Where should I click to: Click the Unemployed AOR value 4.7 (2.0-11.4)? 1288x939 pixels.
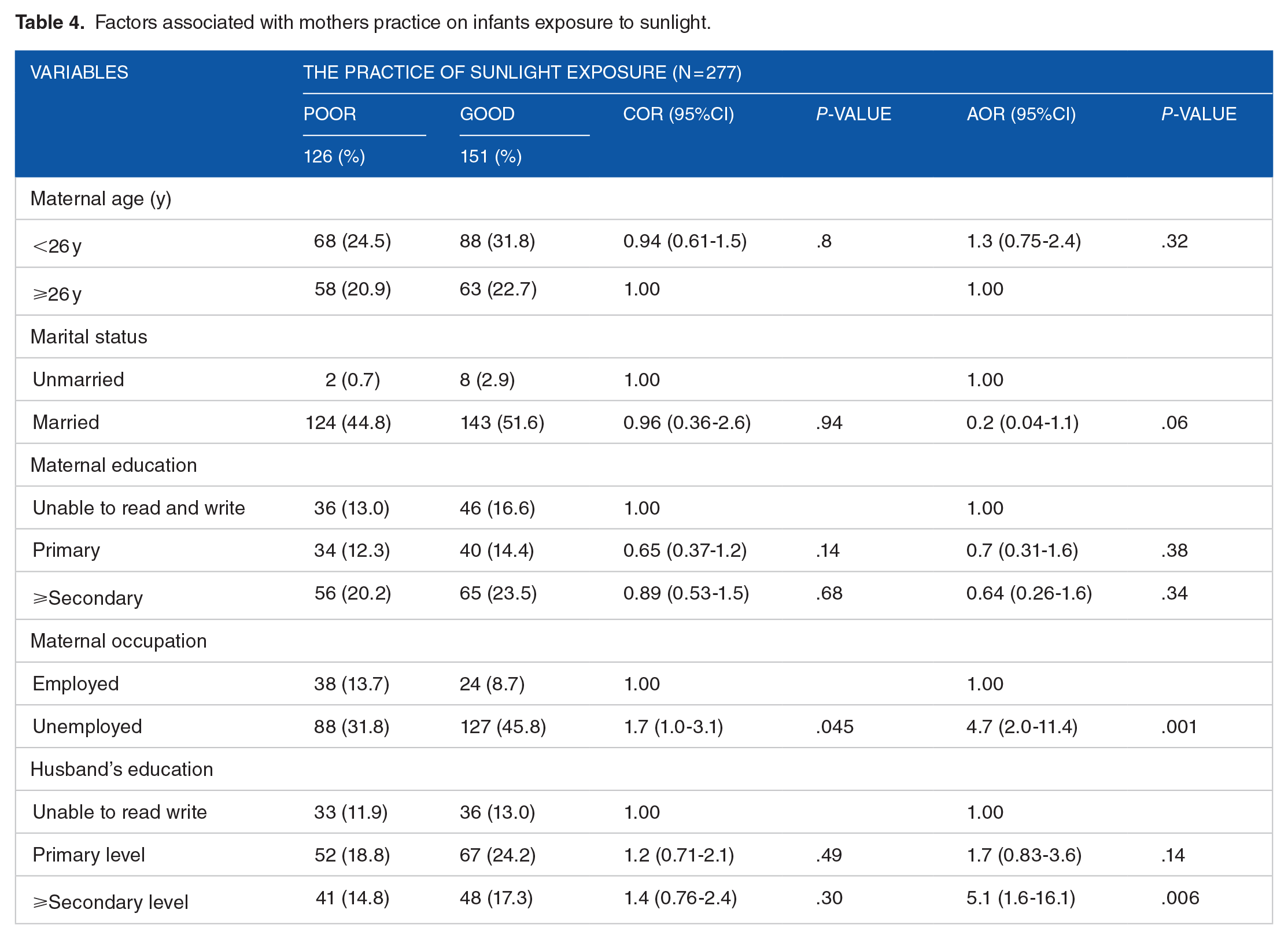(1022, 727)
